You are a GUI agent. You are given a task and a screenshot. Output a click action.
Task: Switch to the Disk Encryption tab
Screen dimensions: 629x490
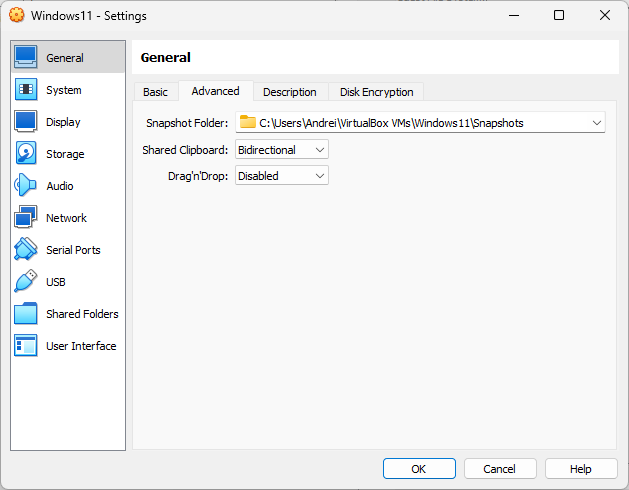coord(376,92)
